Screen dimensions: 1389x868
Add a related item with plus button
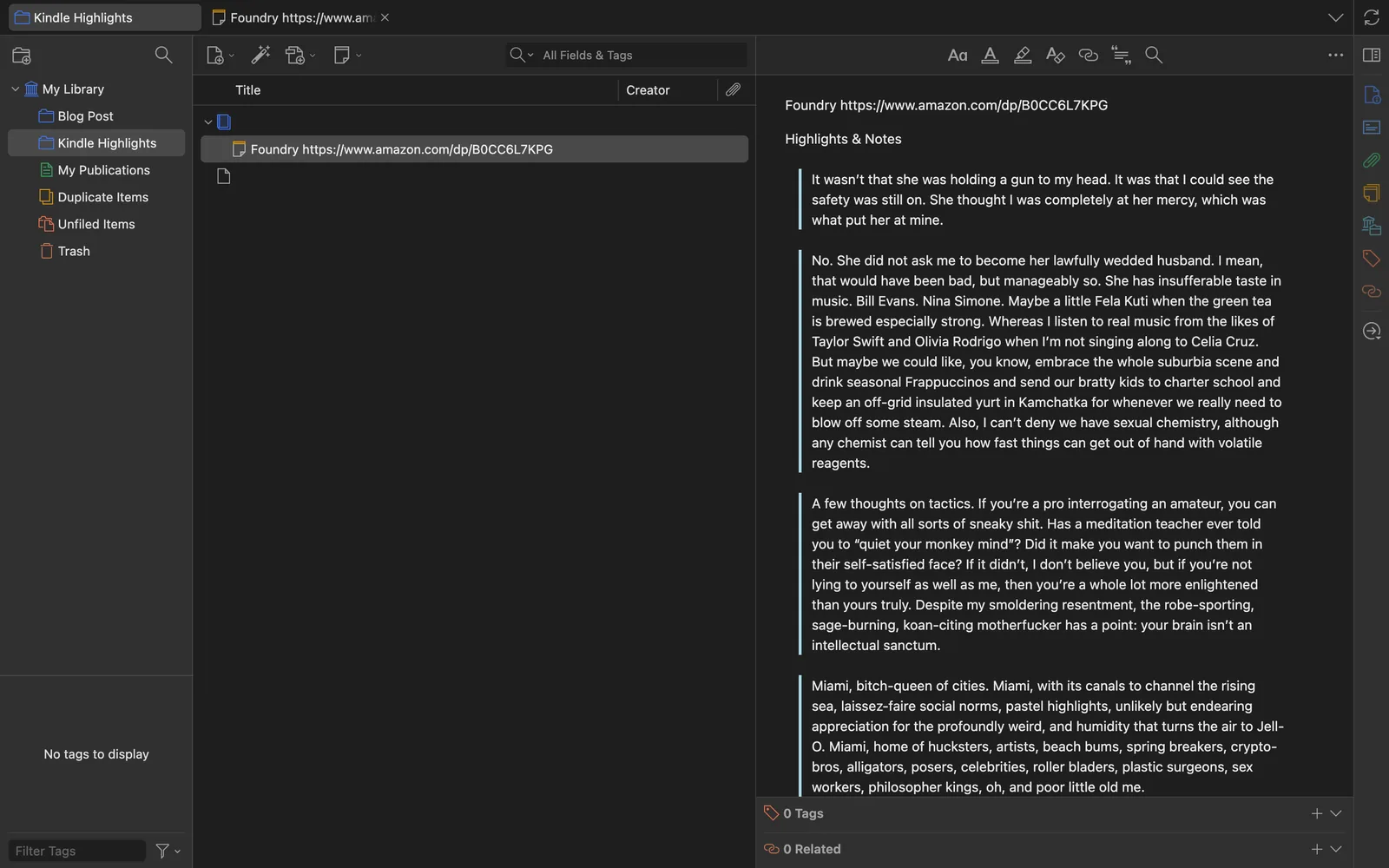[x=1317, y=849]
